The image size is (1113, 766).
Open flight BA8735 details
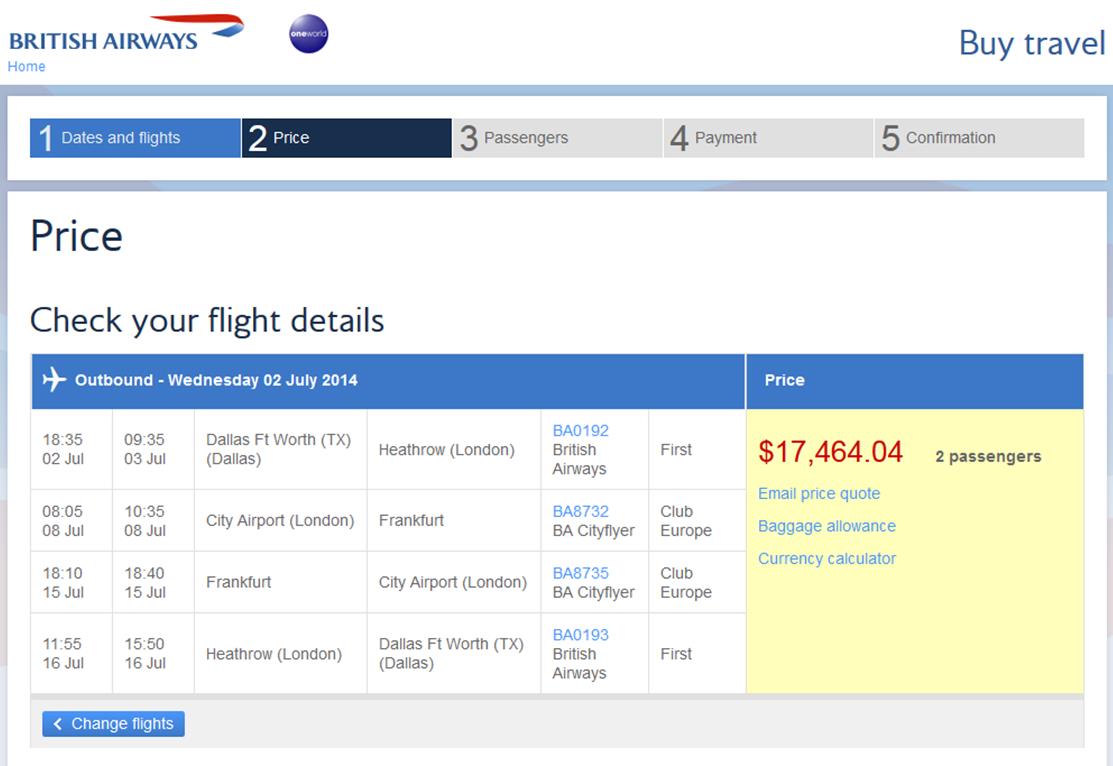pos(580,573)
